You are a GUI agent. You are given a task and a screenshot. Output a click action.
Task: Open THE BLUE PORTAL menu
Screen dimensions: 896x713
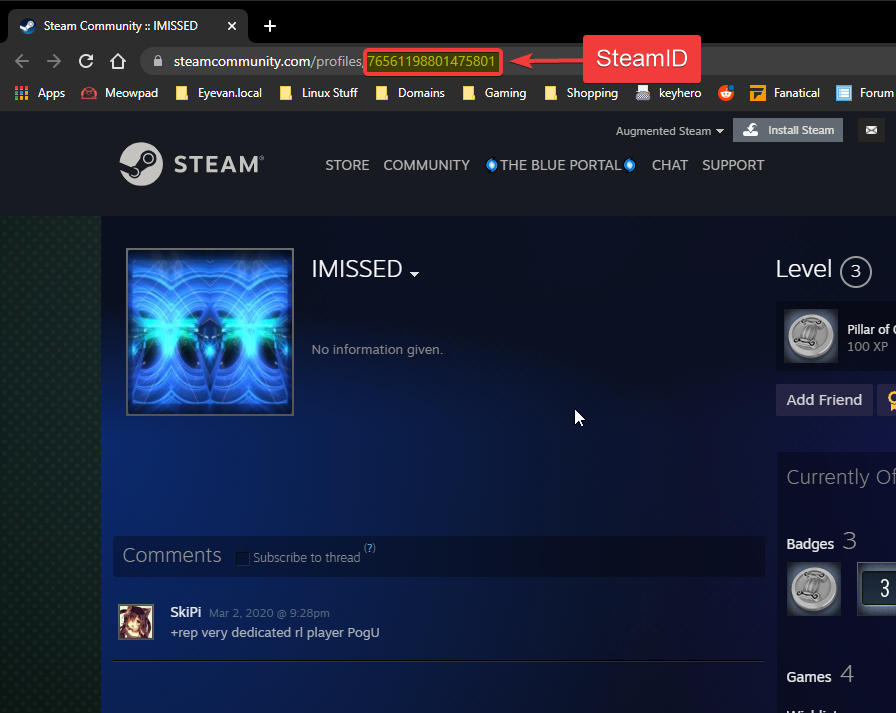coord(561,165)
